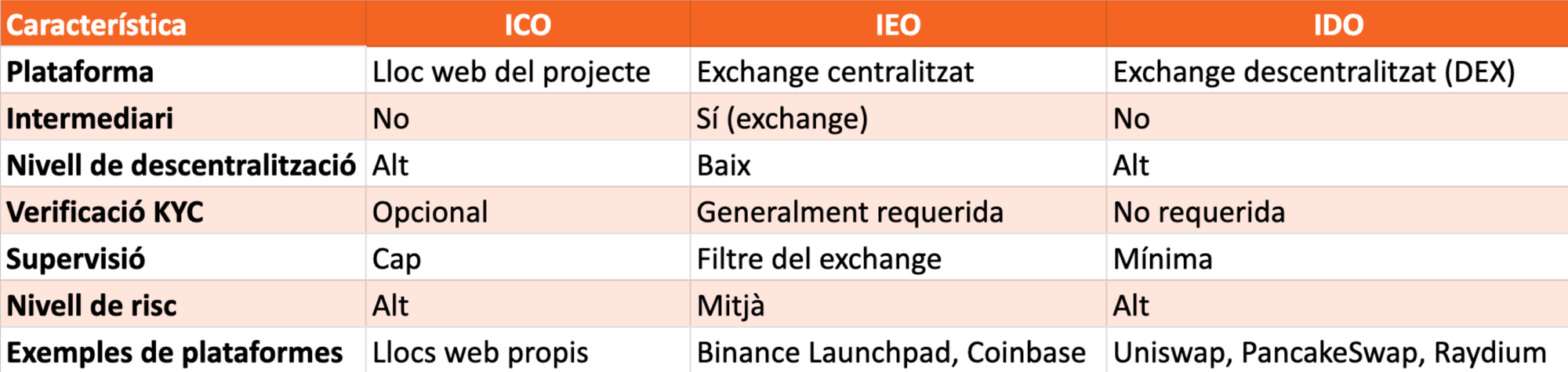Click the 'Binance Launchpad, Coinbase' cell
This screenshot has height=372, width=1568.
point(891,352)
